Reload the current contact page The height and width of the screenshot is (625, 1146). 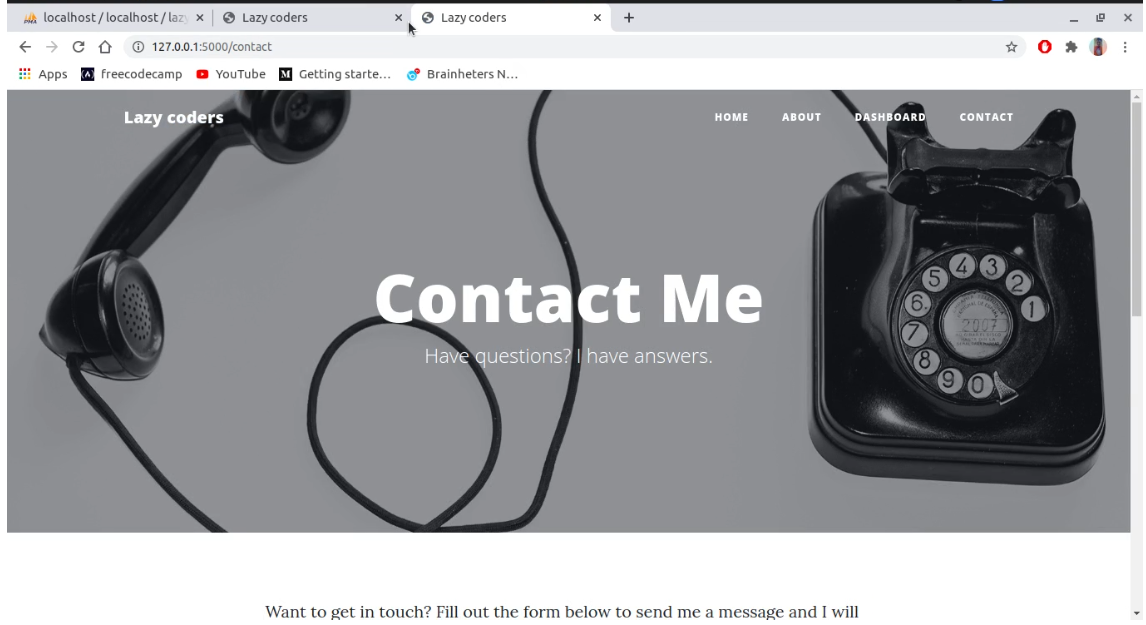point(78,47)
